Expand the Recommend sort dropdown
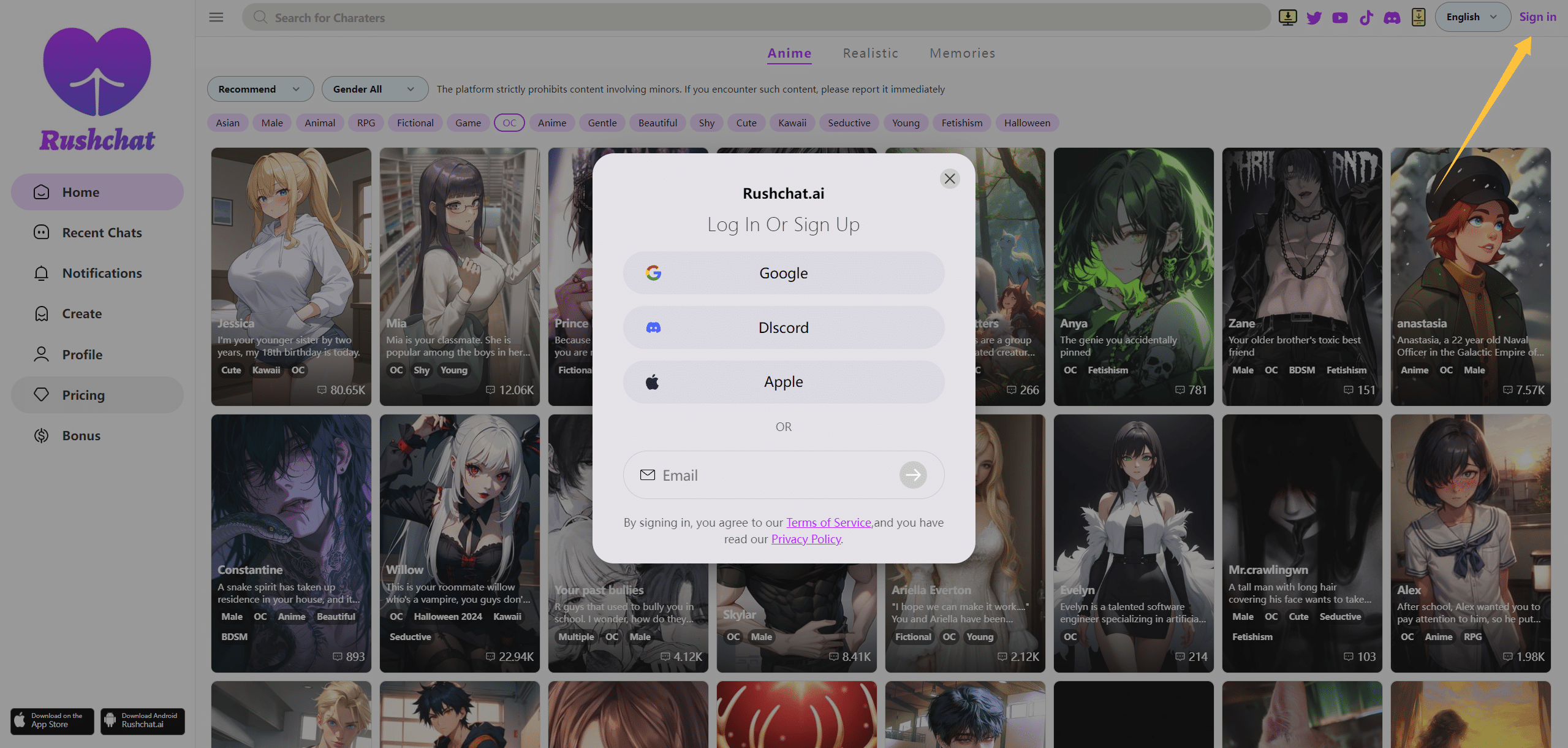 pos(260,89)
